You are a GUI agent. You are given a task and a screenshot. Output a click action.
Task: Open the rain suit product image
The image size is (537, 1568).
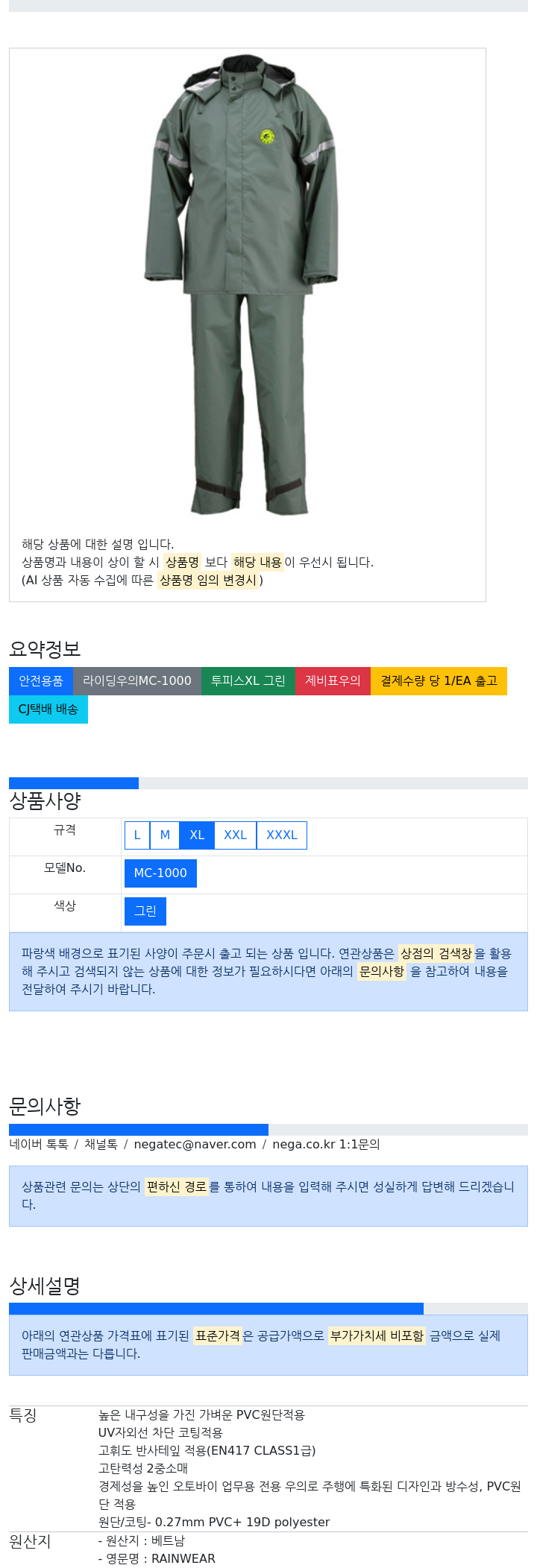coord(241,285)
